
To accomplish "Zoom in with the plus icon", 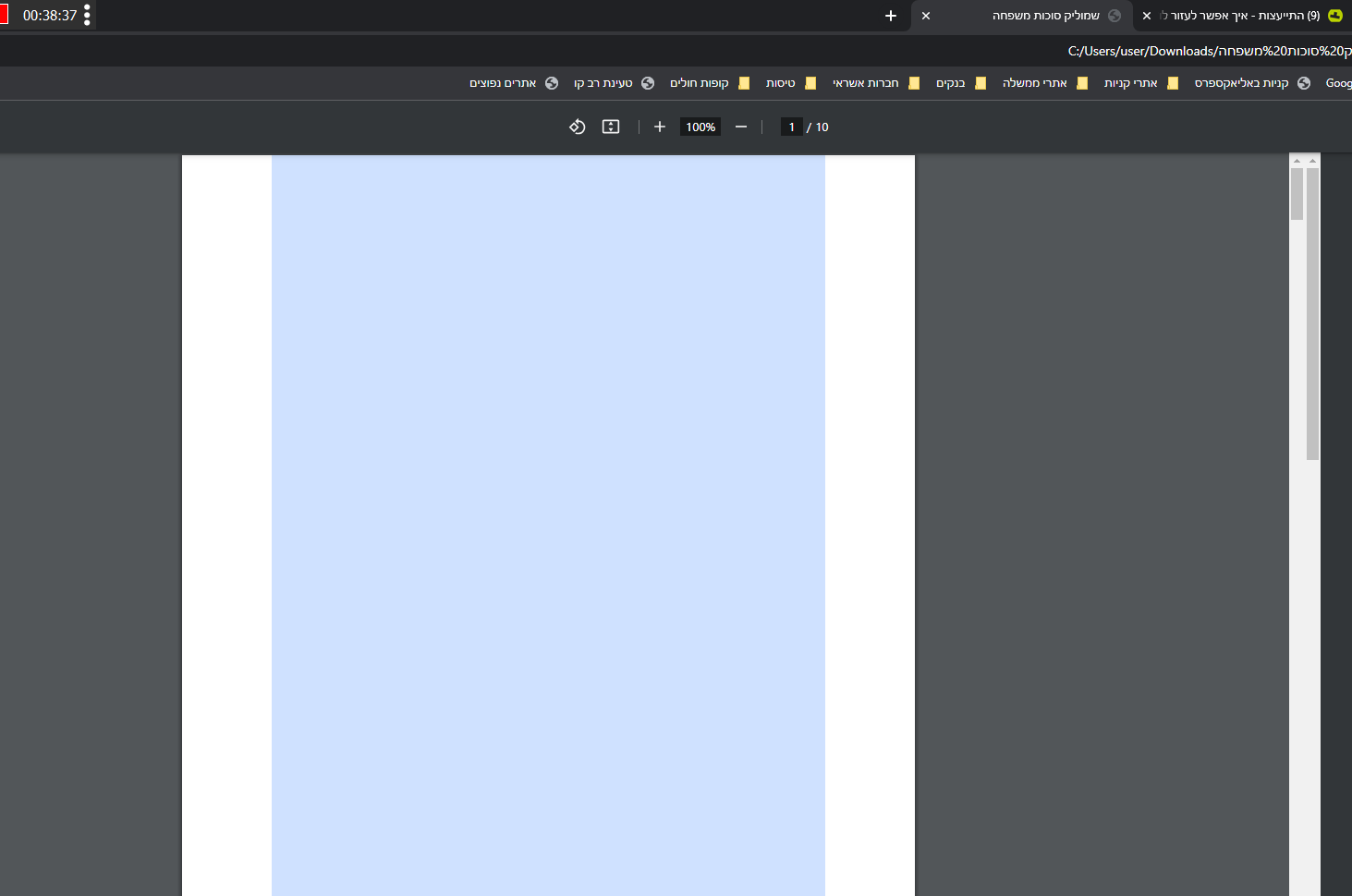I will pyautogui.click(x=660, y=127).
